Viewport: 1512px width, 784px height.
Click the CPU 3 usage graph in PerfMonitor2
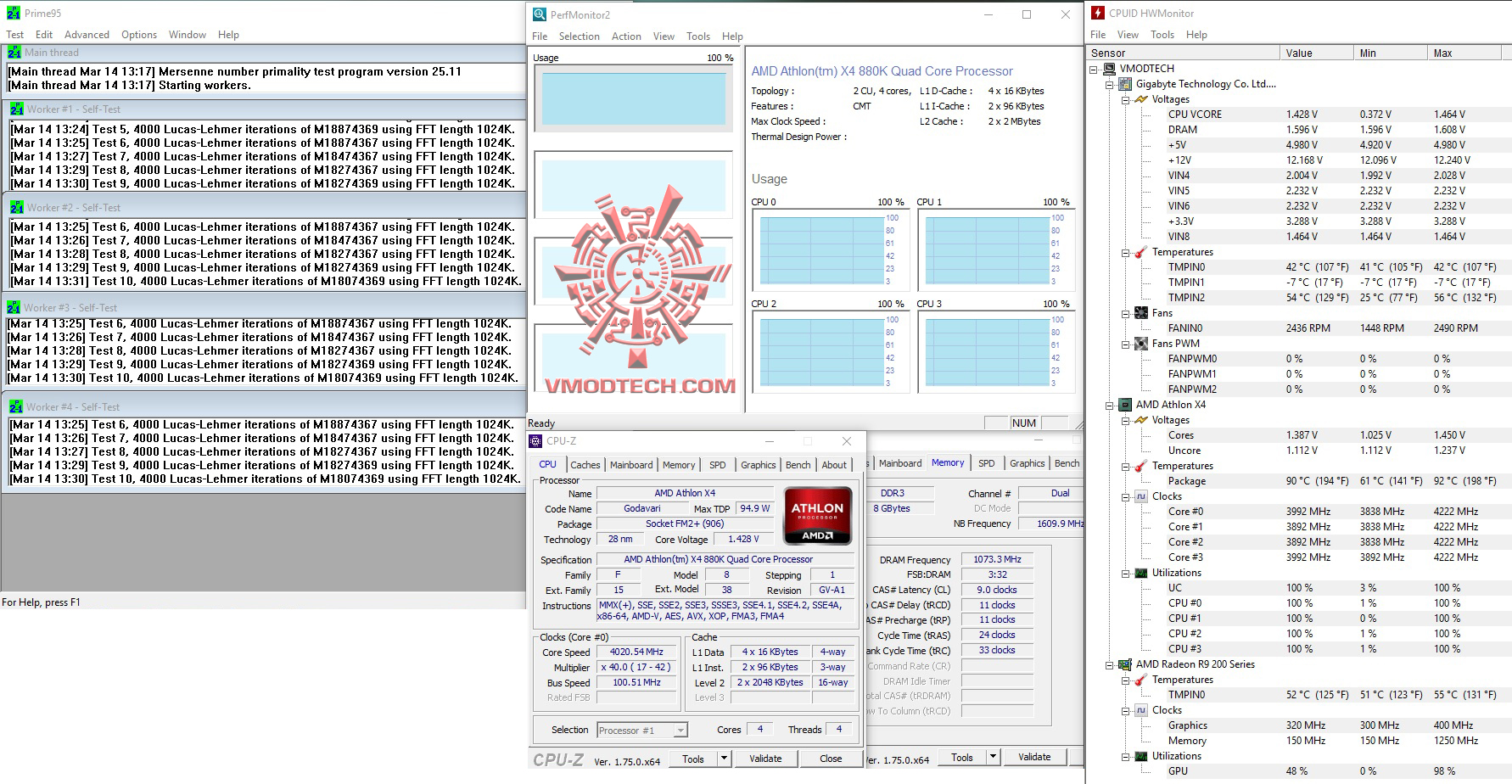pyautogui.click(x=996, y=351)
